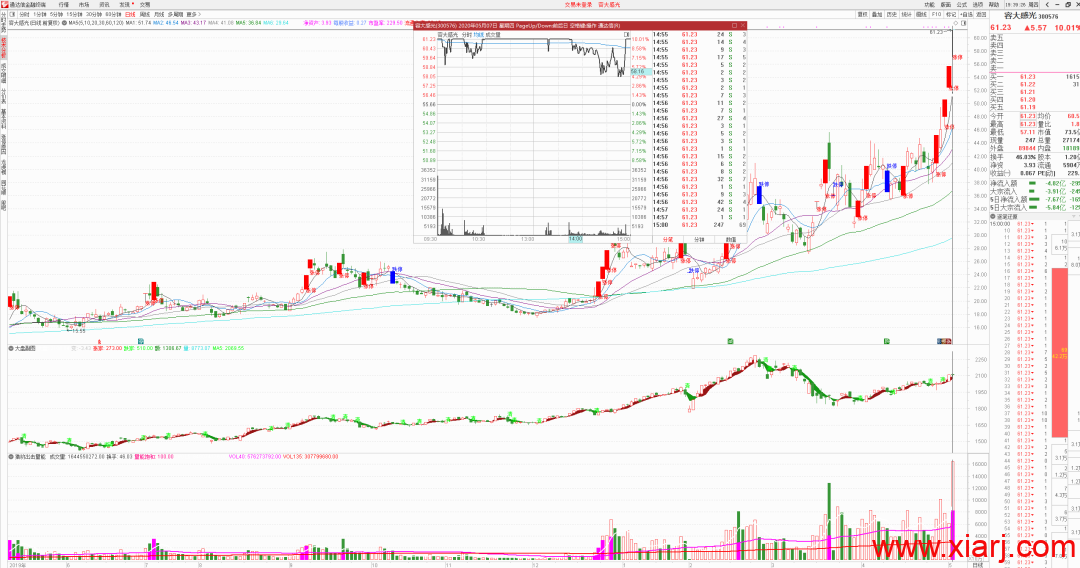1080x568 pixels.
Task: Switch chart to 60分钟 period
Action: [x=113, y=14]
